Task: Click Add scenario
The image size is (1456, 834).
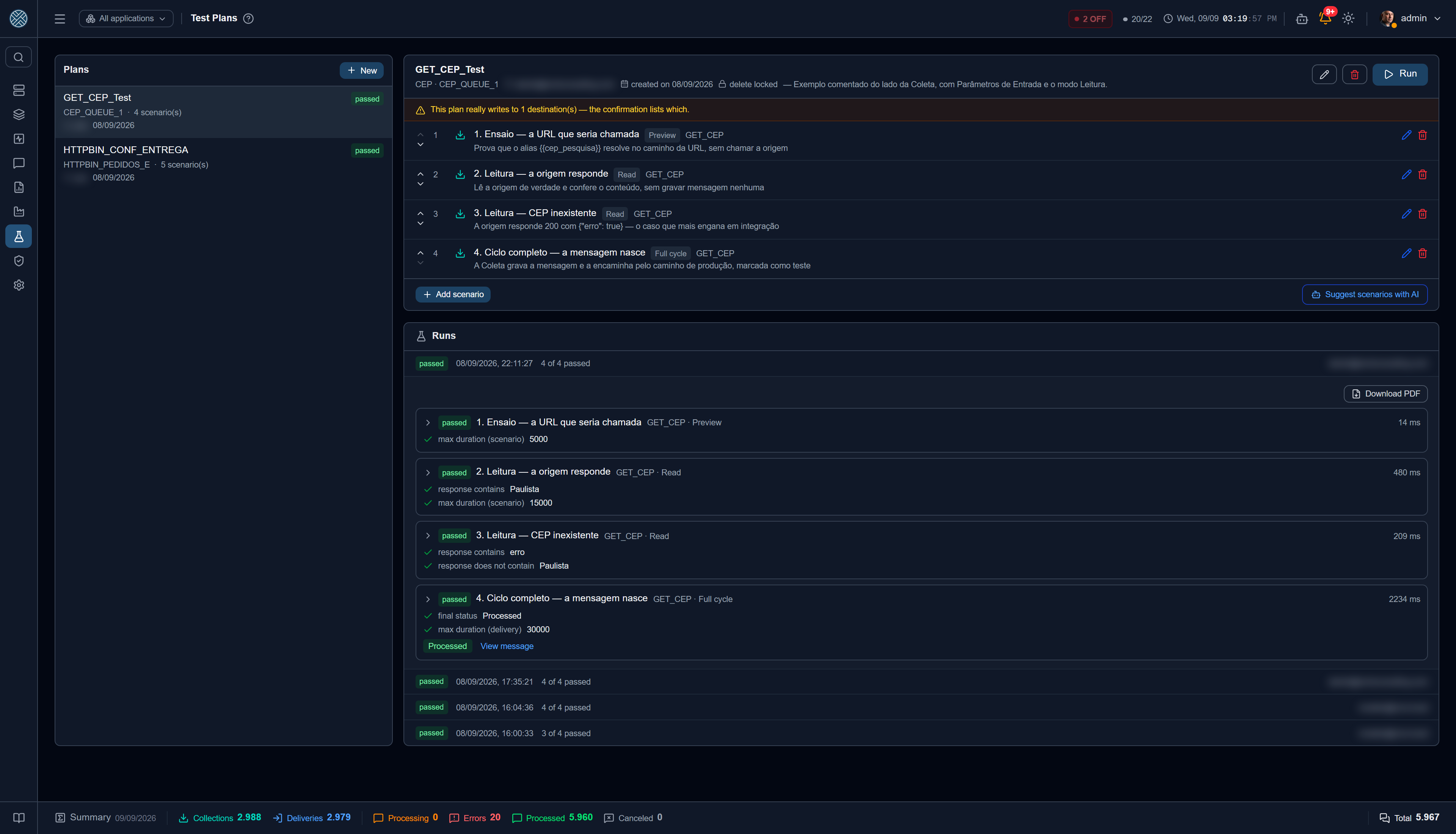Action: (x=452, y=295)
